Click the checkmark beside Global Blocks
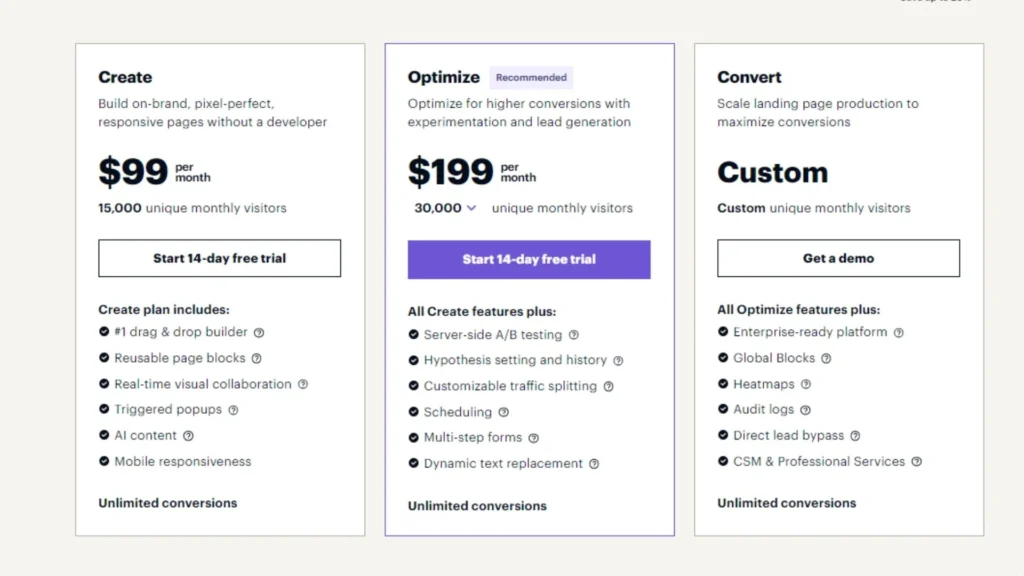Viewport: 1024px width, 576px height. (x=722, y=358)
